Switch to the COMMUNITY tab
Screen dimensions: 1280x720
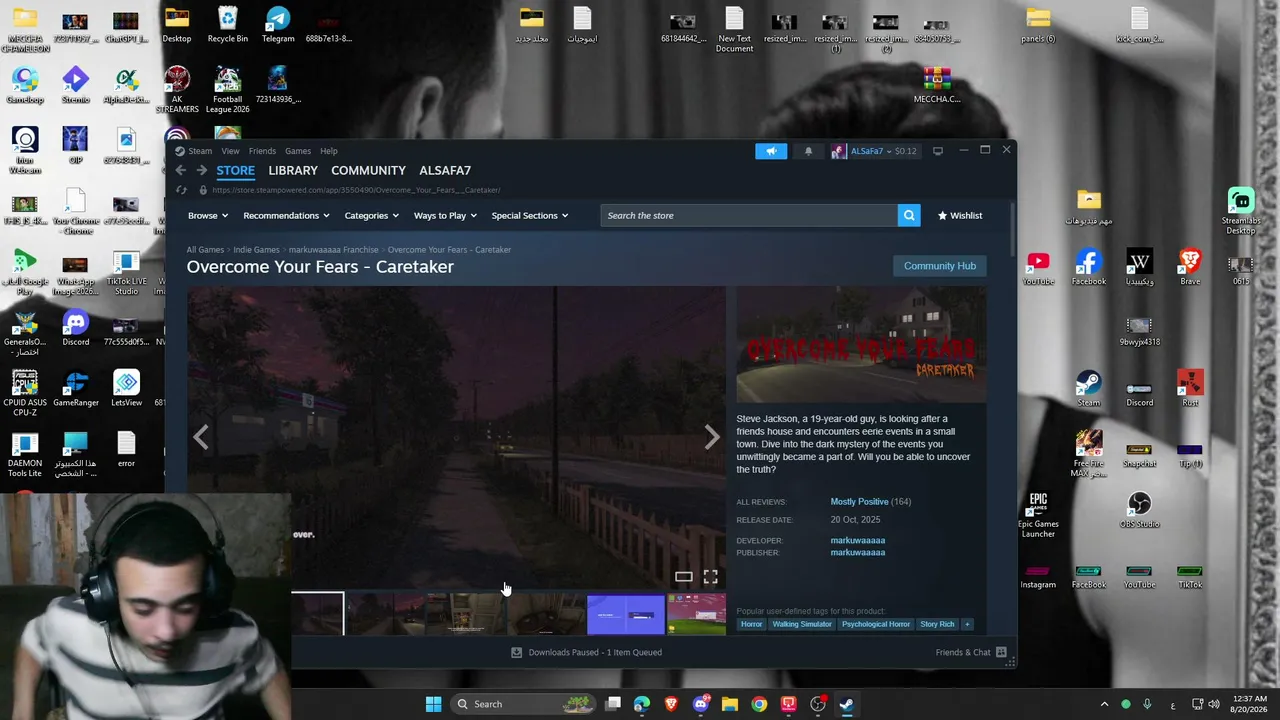pos(368,170)
